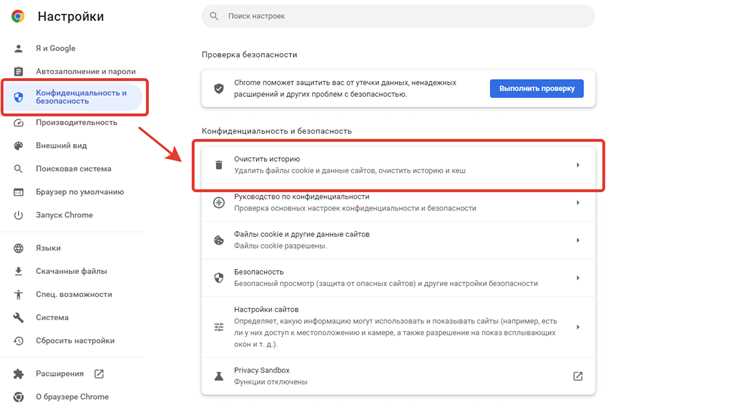Click the Выполнить проверку button
The width and height of the screenshot is (750, 411).
point(537,89)
